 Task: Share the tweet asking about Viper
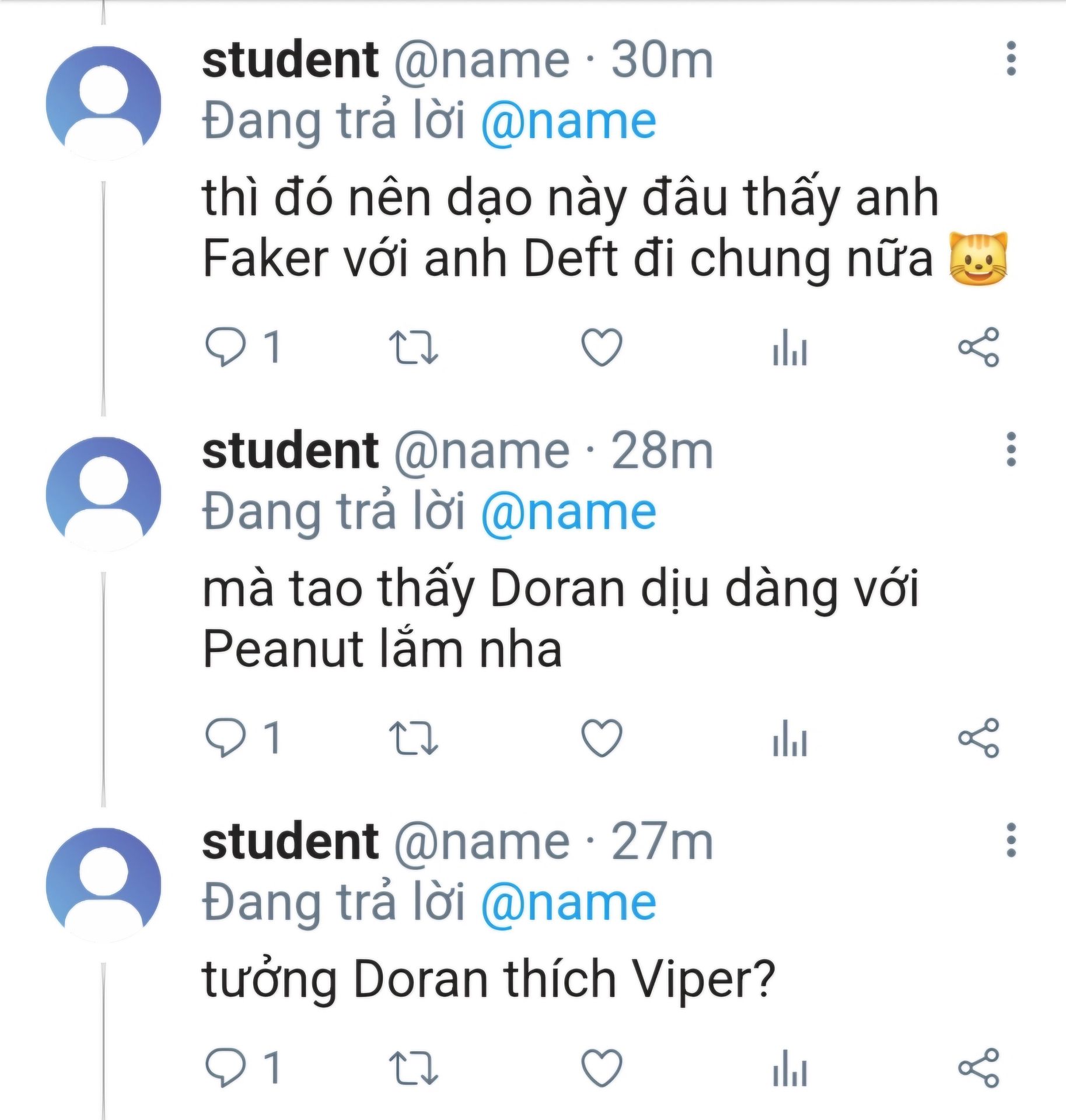tap(979, 1069)
